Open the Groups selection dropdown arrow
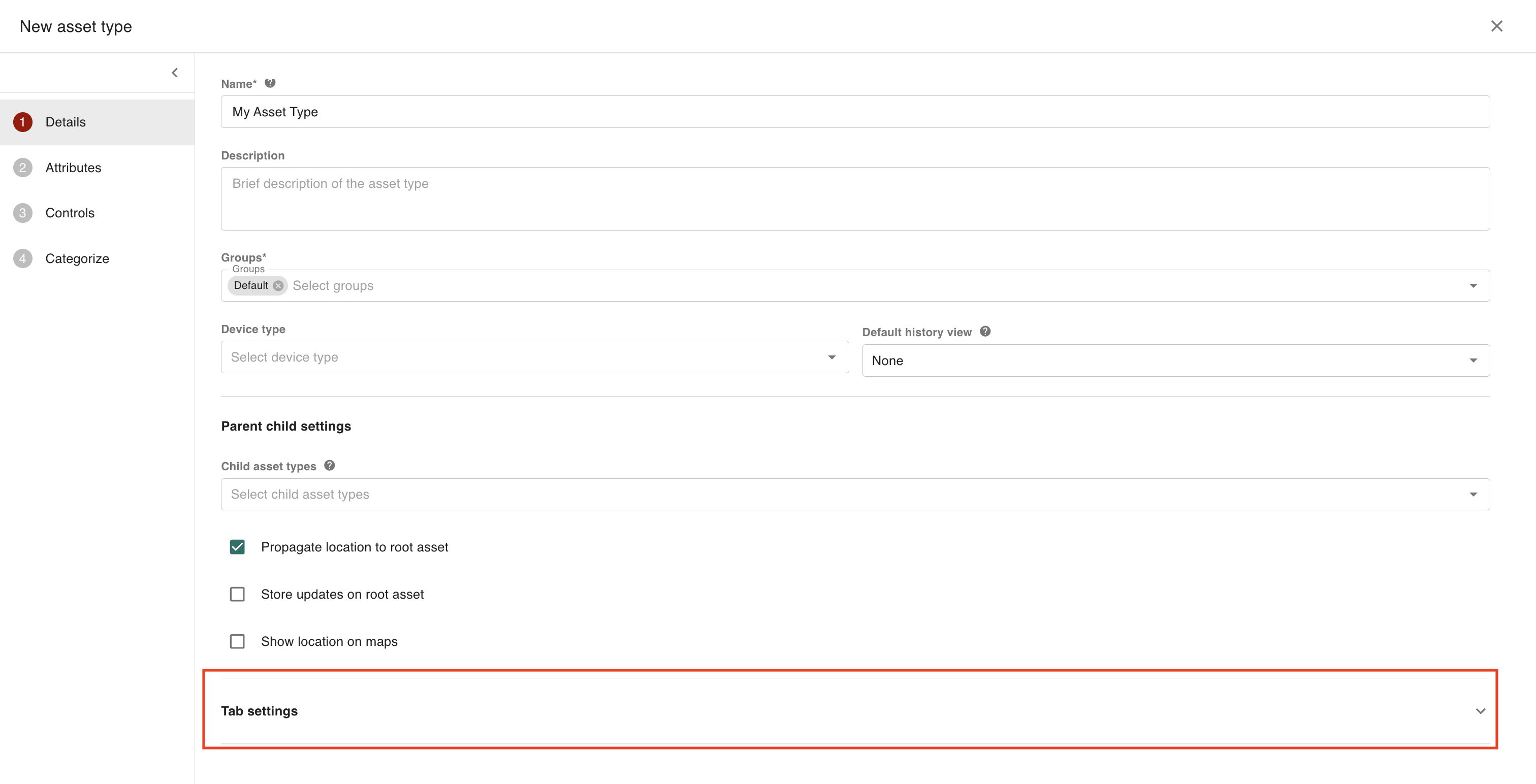1536x784 pixels. click(x=1473, y=285)
